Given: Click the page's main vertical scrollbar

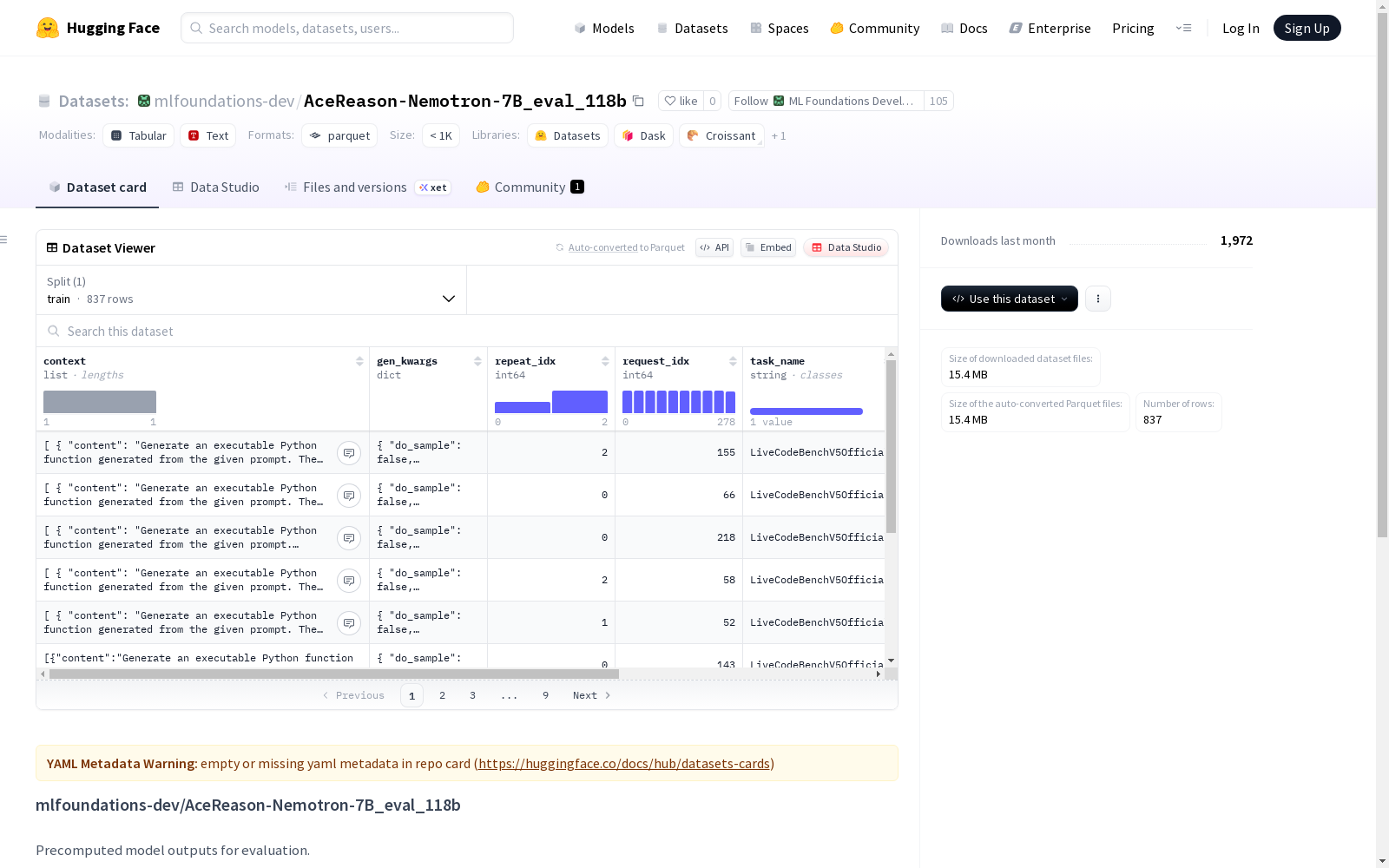Looking at the screenshot, I should click(x=1382, y=273).
